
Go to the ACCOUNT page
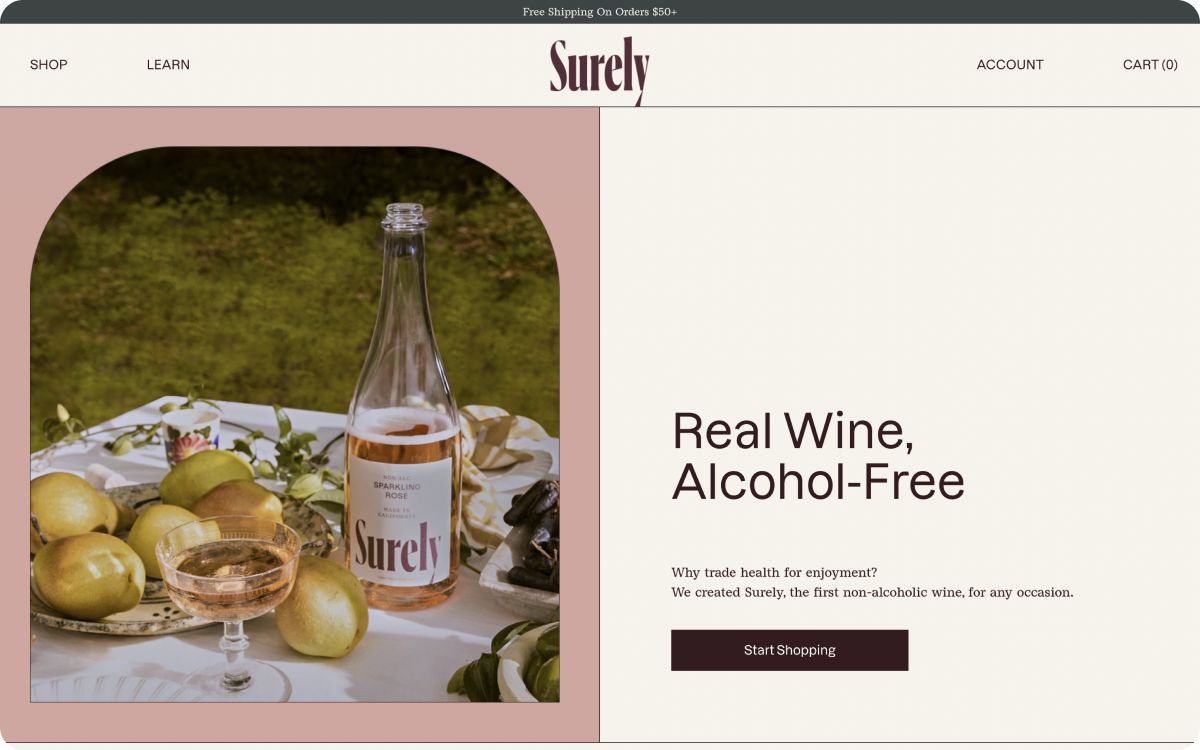coord(1010,65)
